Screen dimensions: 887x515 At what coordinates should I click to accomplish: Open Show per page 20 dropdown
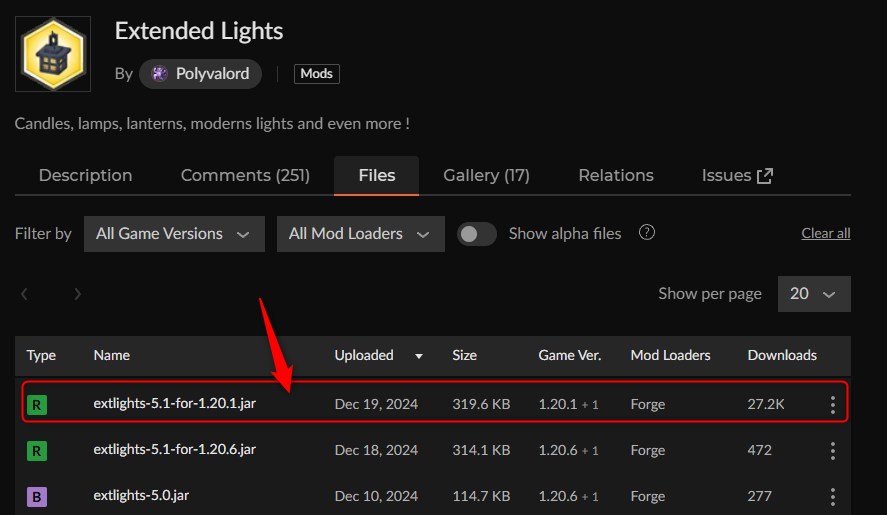pos(814,294)
